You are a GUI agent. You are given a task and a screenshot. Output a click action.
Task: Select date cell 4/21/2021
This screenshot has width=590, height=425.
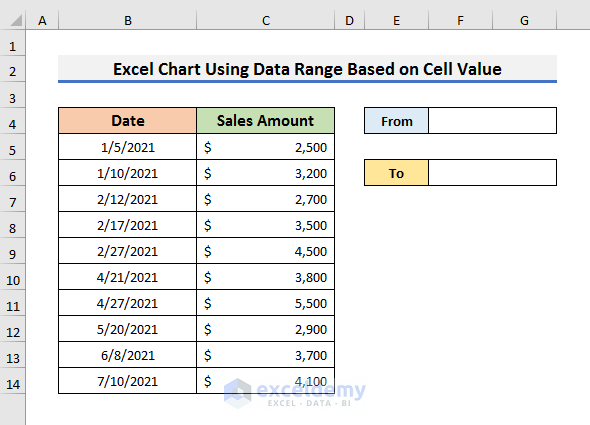(x=128, y=277)
